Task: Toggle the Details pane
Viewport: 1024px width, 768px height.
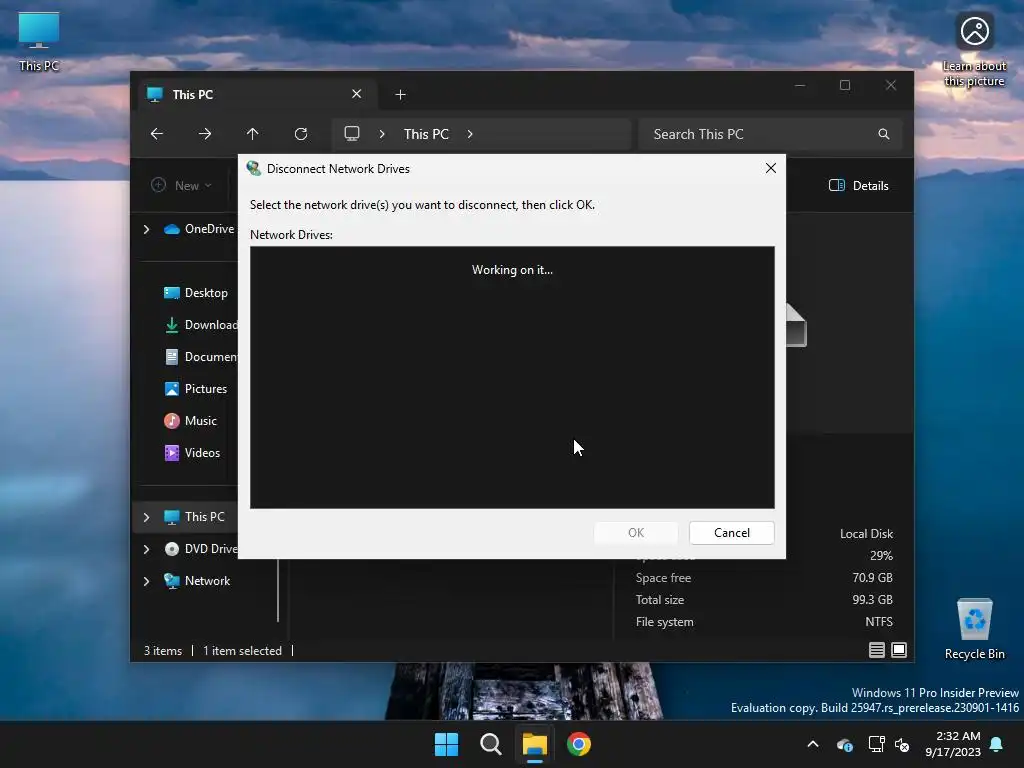Action: pyautogui.click(x=859, y=185)
